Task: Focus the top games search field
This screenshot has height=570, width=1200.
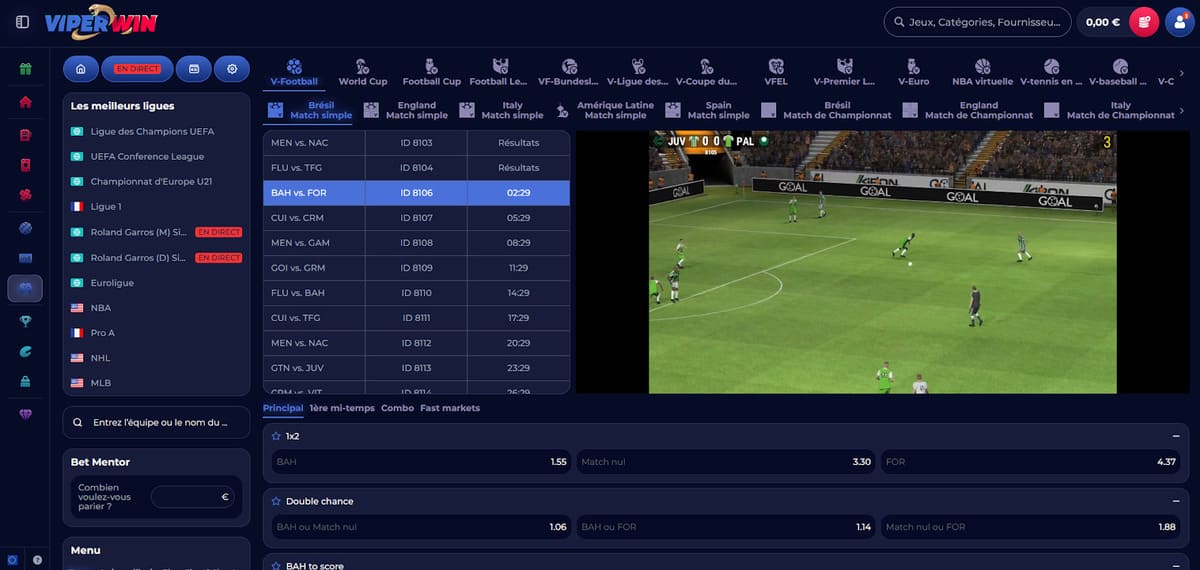Action: pyautogui.click(x=978, y=22)
